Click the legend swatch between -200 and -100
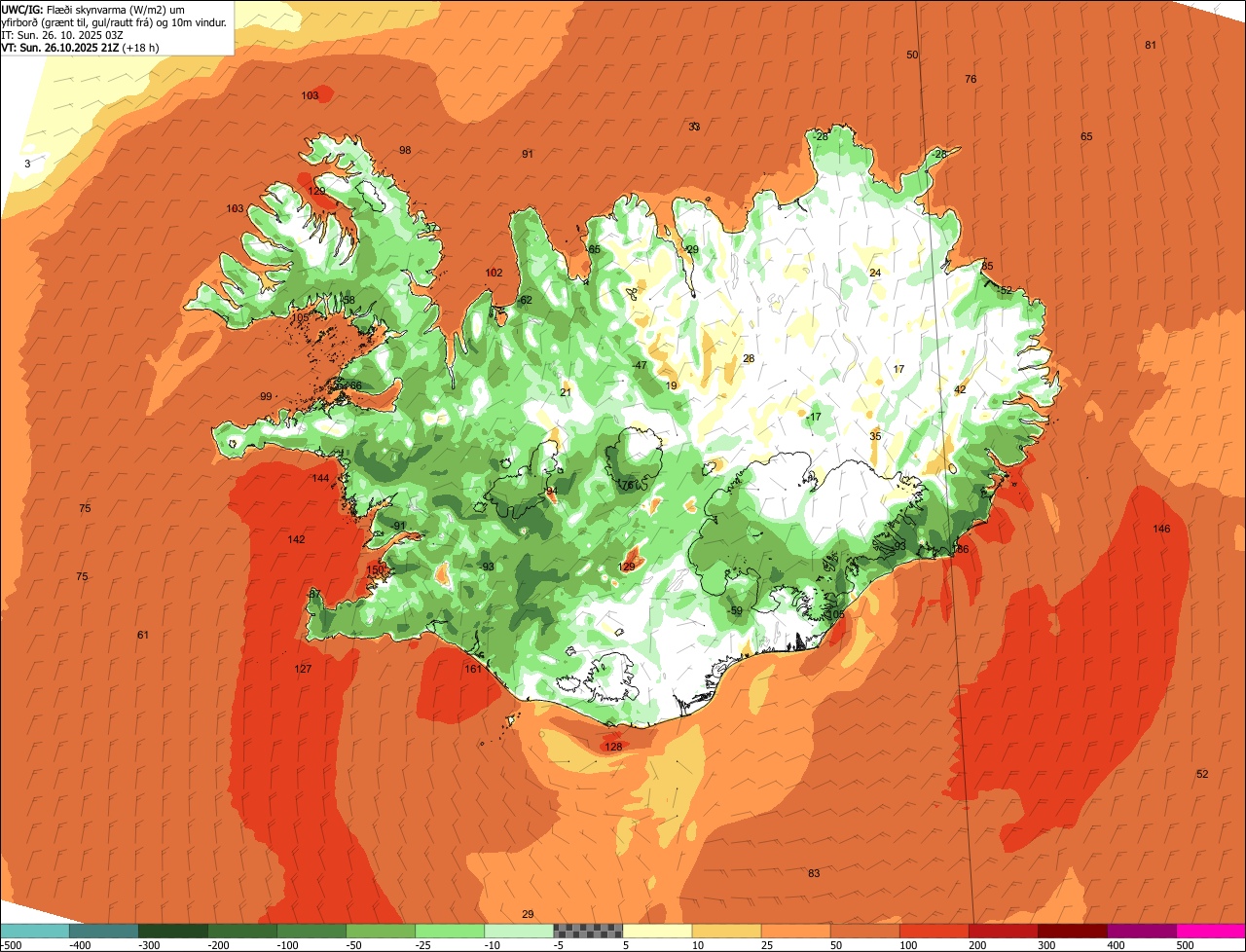 click(241, 931)
